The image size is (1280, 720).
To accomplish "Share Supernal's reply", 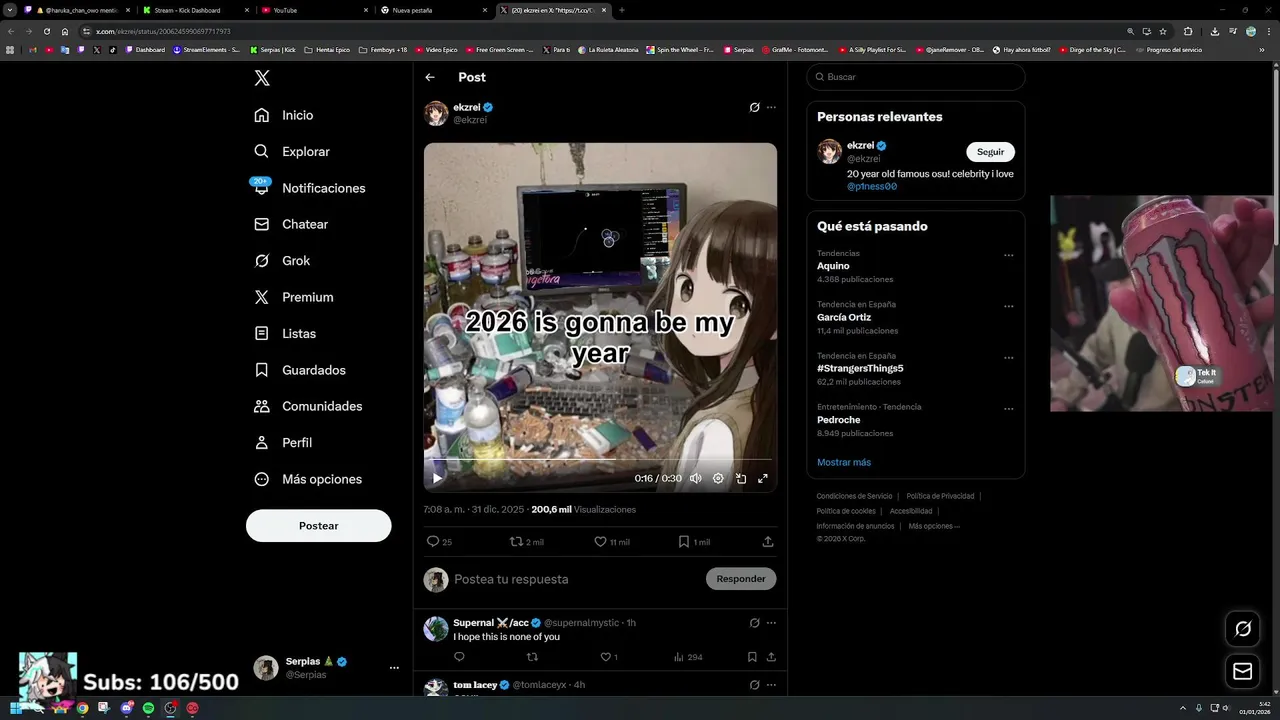I will [771, 657].
